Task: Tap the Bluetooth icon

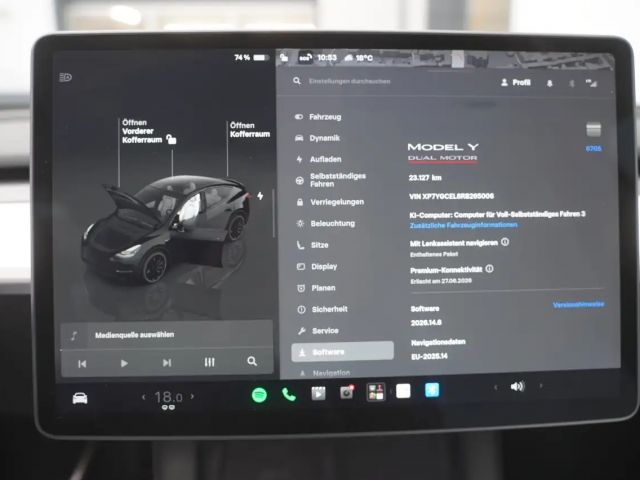Action: click(x=571, y=84)
